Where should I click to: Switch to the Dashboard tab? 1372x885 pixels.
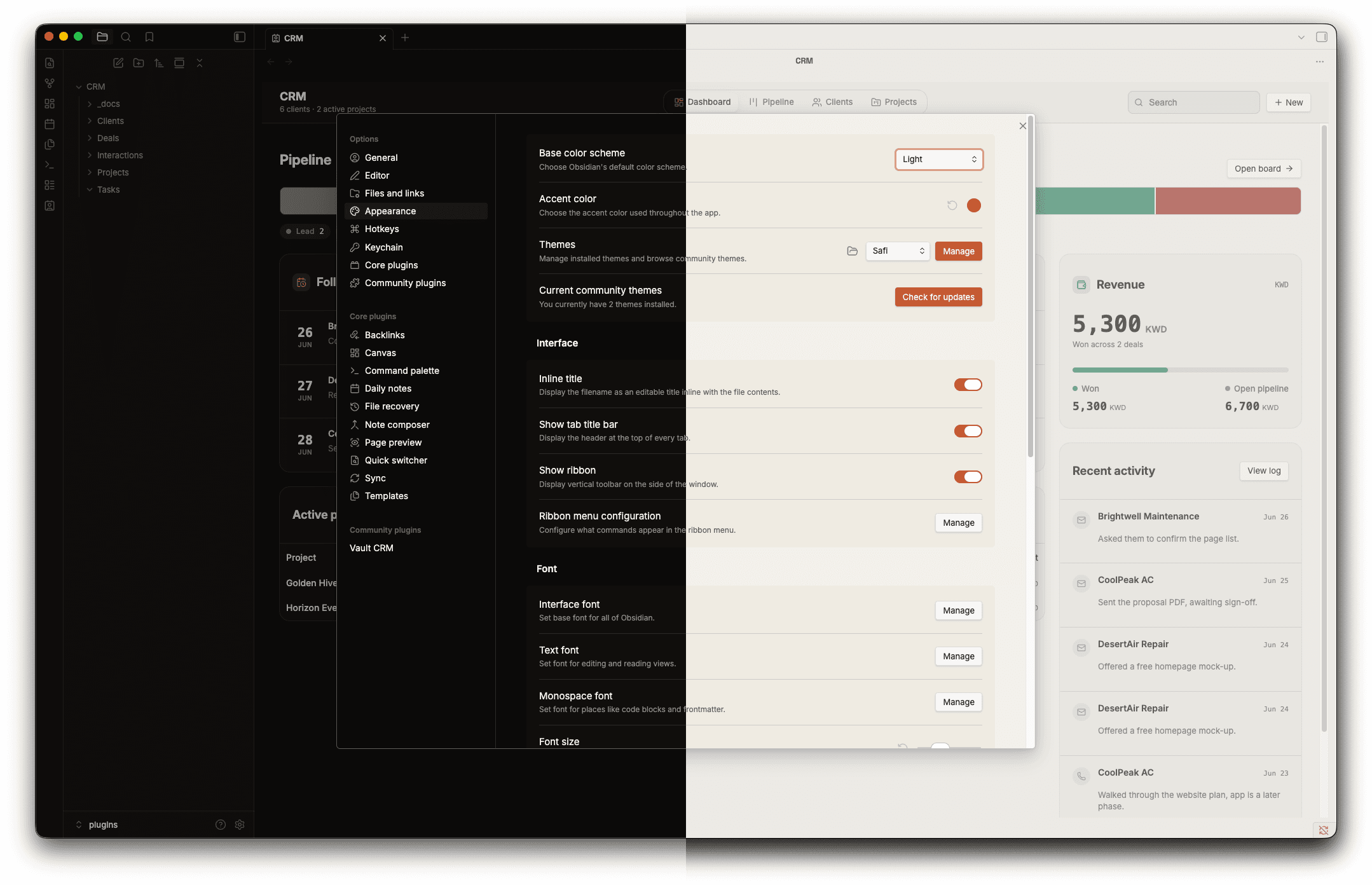click(703, 102)
